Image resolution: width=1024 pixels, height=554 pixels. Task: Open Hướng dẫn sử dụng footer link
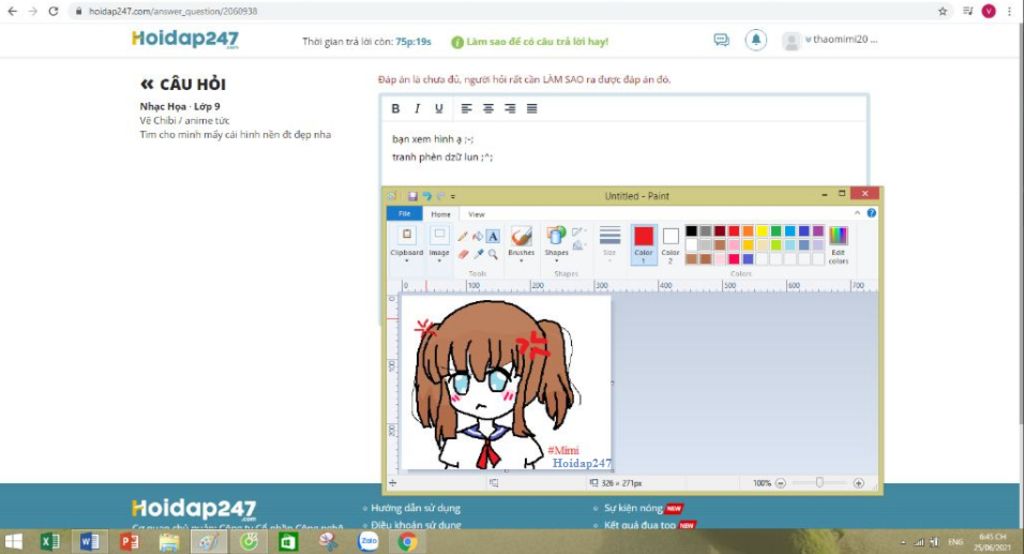[x=415, y=508]
